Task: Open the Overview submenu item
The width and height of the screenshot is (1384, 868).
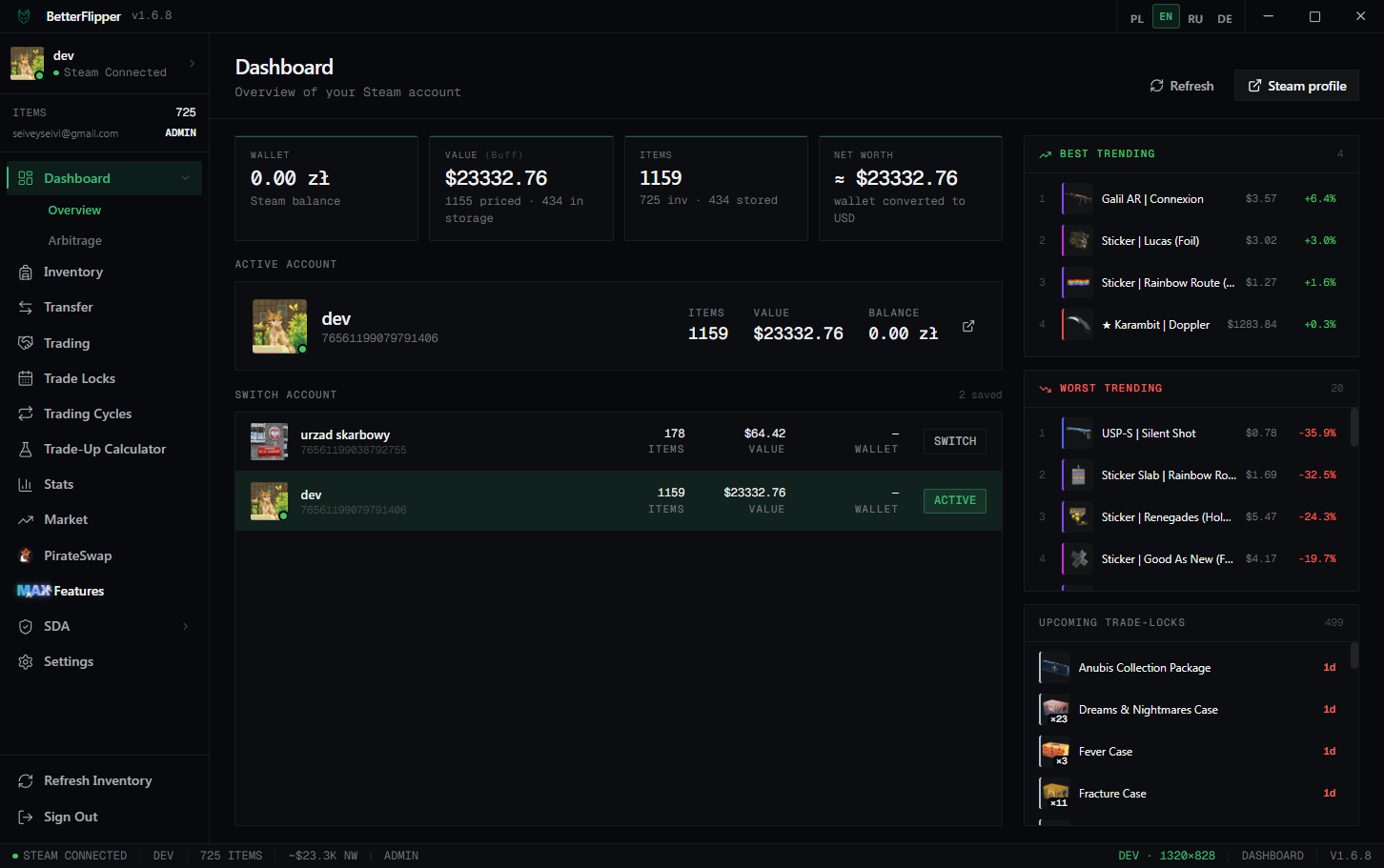Action: (74, 211)
